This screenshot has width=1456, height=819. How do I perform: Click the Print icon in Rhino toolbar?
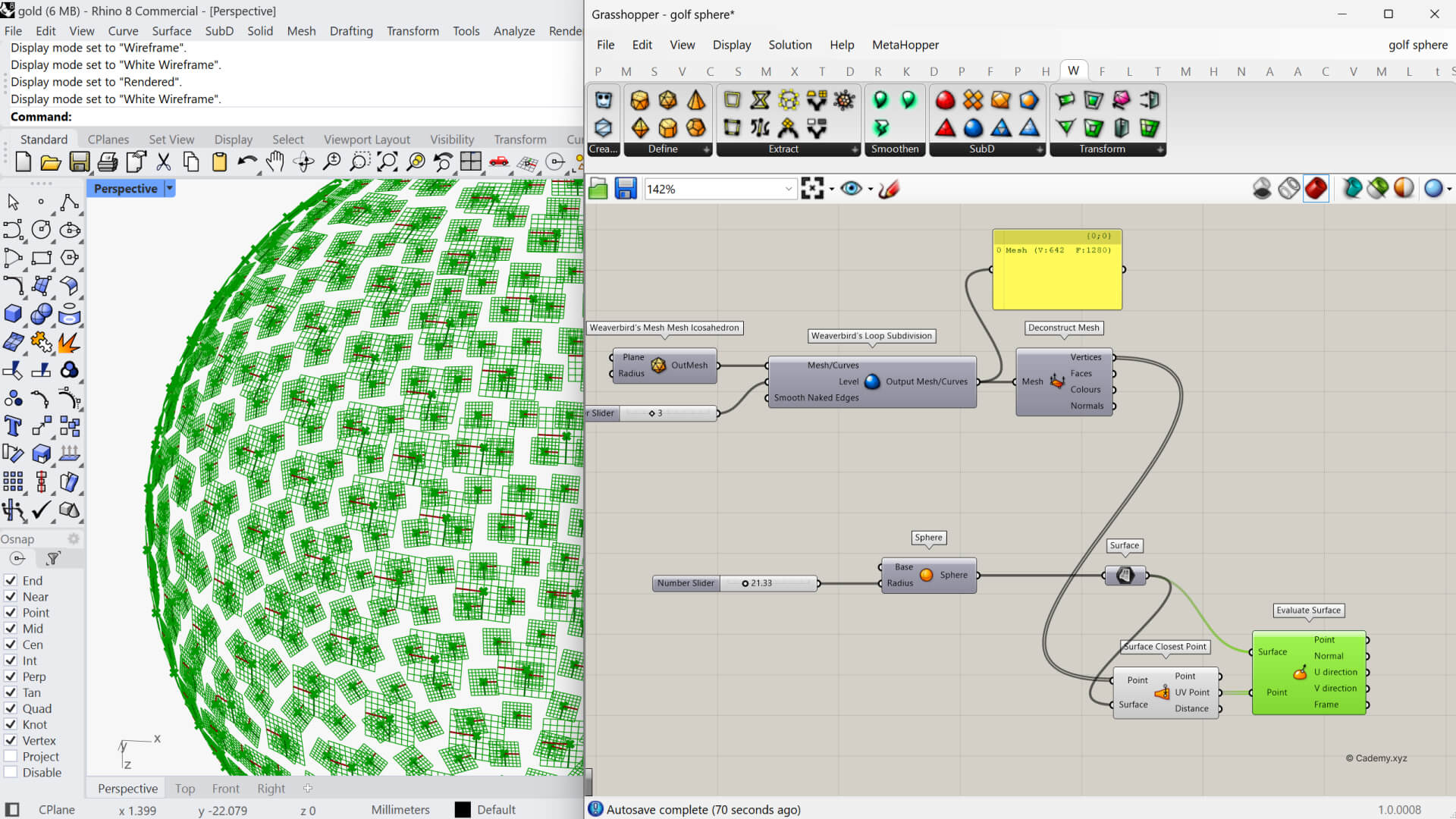click(x=108, y=162)
